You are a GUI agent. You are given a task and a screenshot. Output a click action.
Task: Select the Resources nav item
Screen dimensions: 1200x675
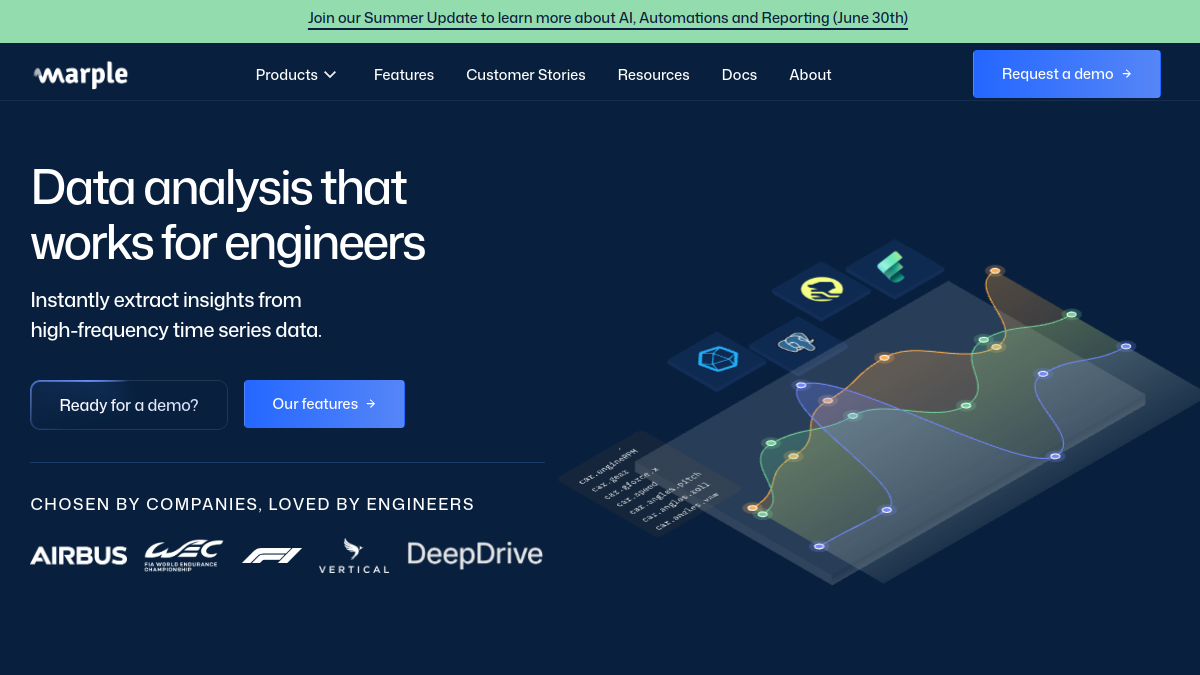click(654, 75)
